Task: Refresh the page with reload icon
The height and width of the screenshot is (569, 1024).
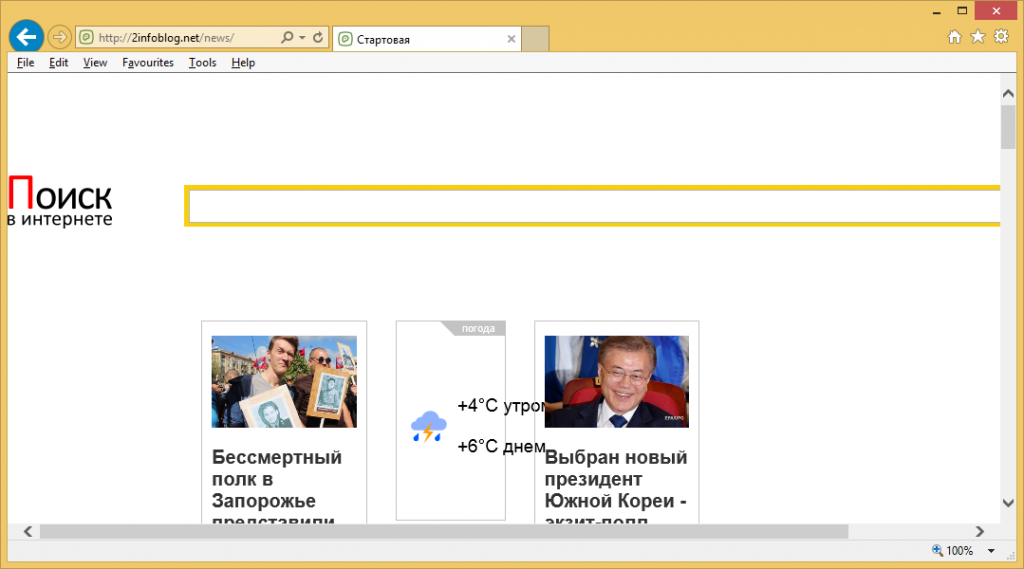Action: coord(318,38)
